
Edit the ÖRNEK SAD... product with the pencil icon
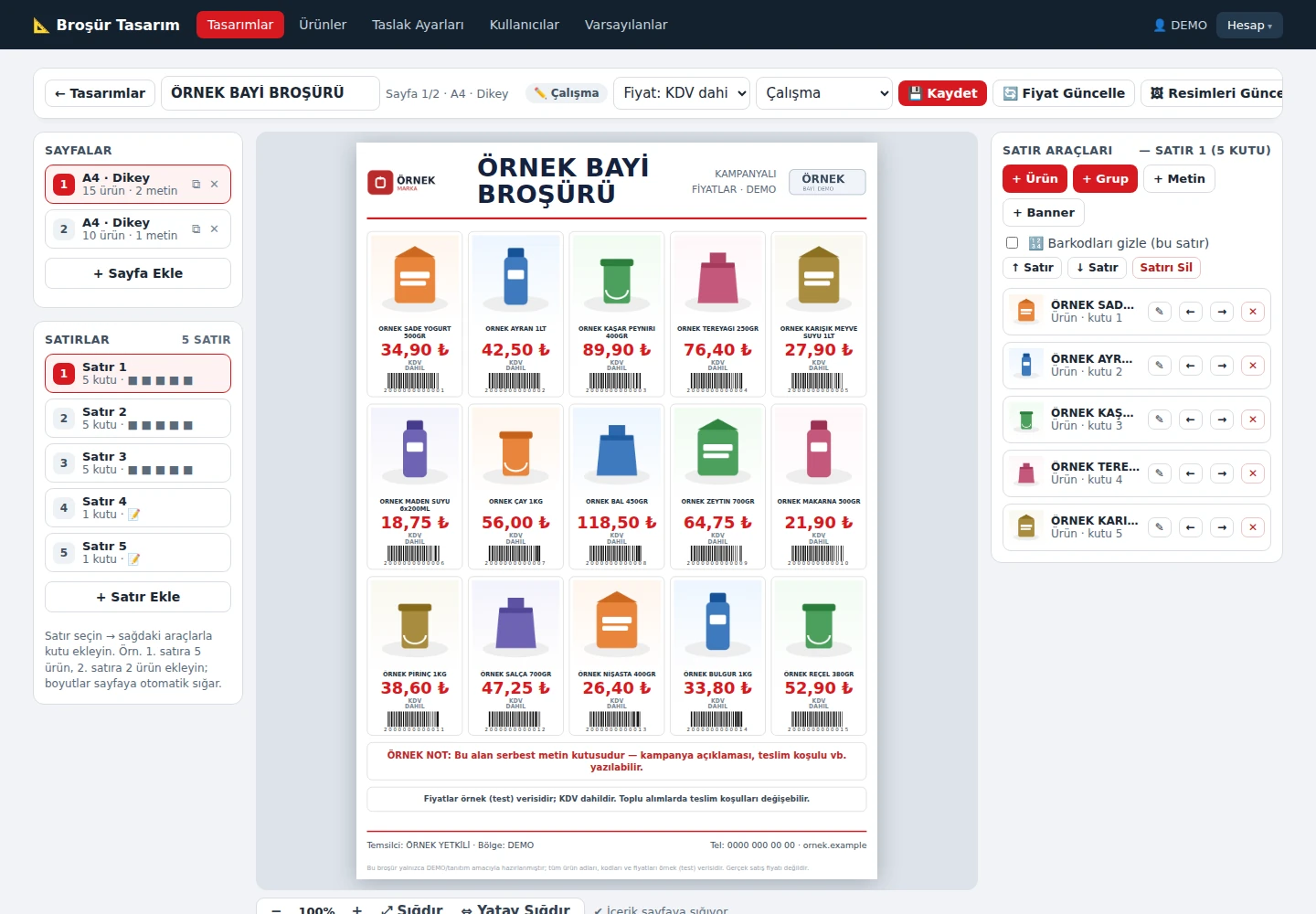click(x=1159, y=312)
